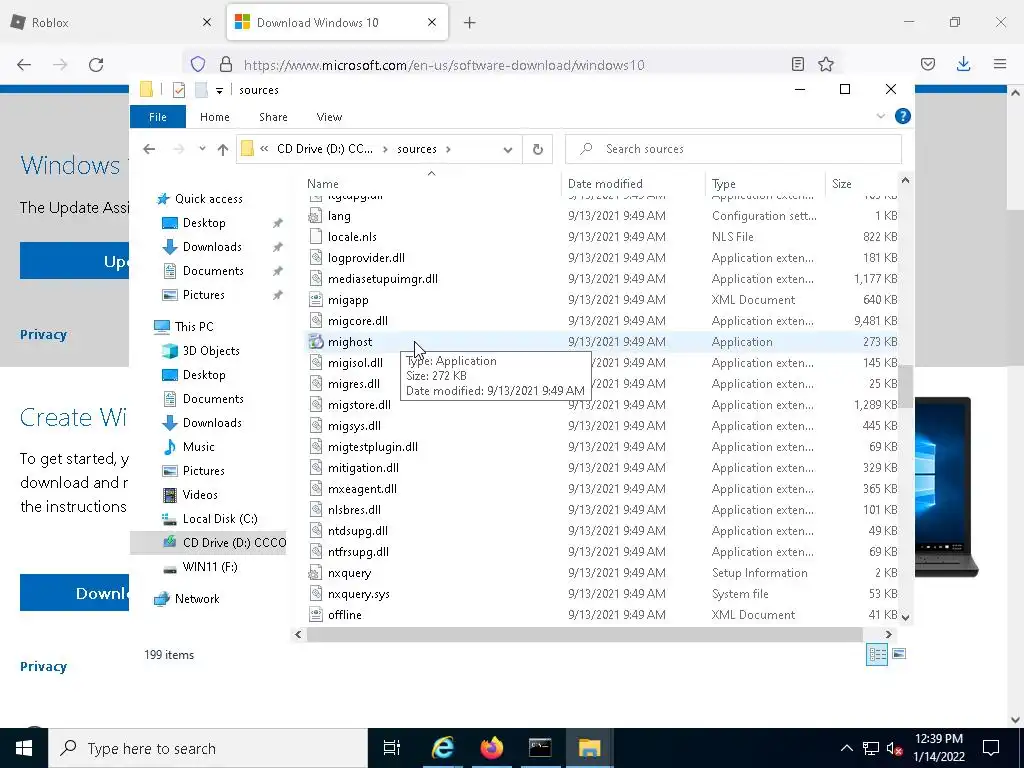Go back in File Explorer
The image size is (1024, 768).
149,149
